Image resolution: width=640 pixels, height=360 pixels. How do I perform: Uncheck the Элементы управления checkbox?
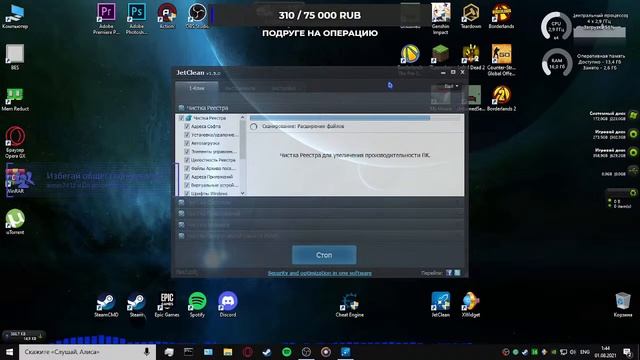click(187, 151)
